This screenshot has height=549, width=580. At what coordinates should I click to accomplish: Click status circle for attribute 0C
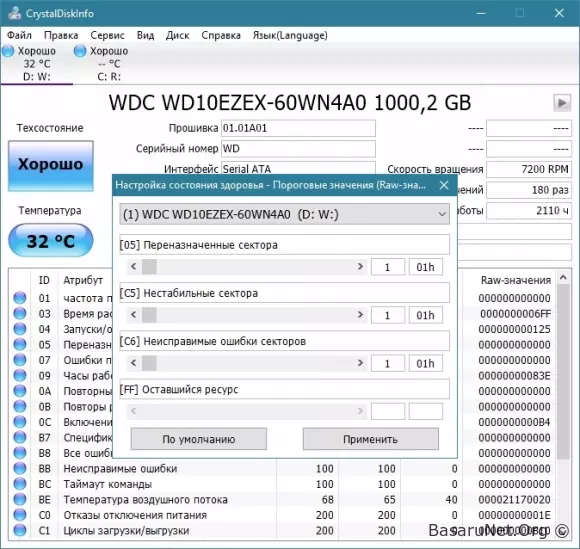coord(20,422)
